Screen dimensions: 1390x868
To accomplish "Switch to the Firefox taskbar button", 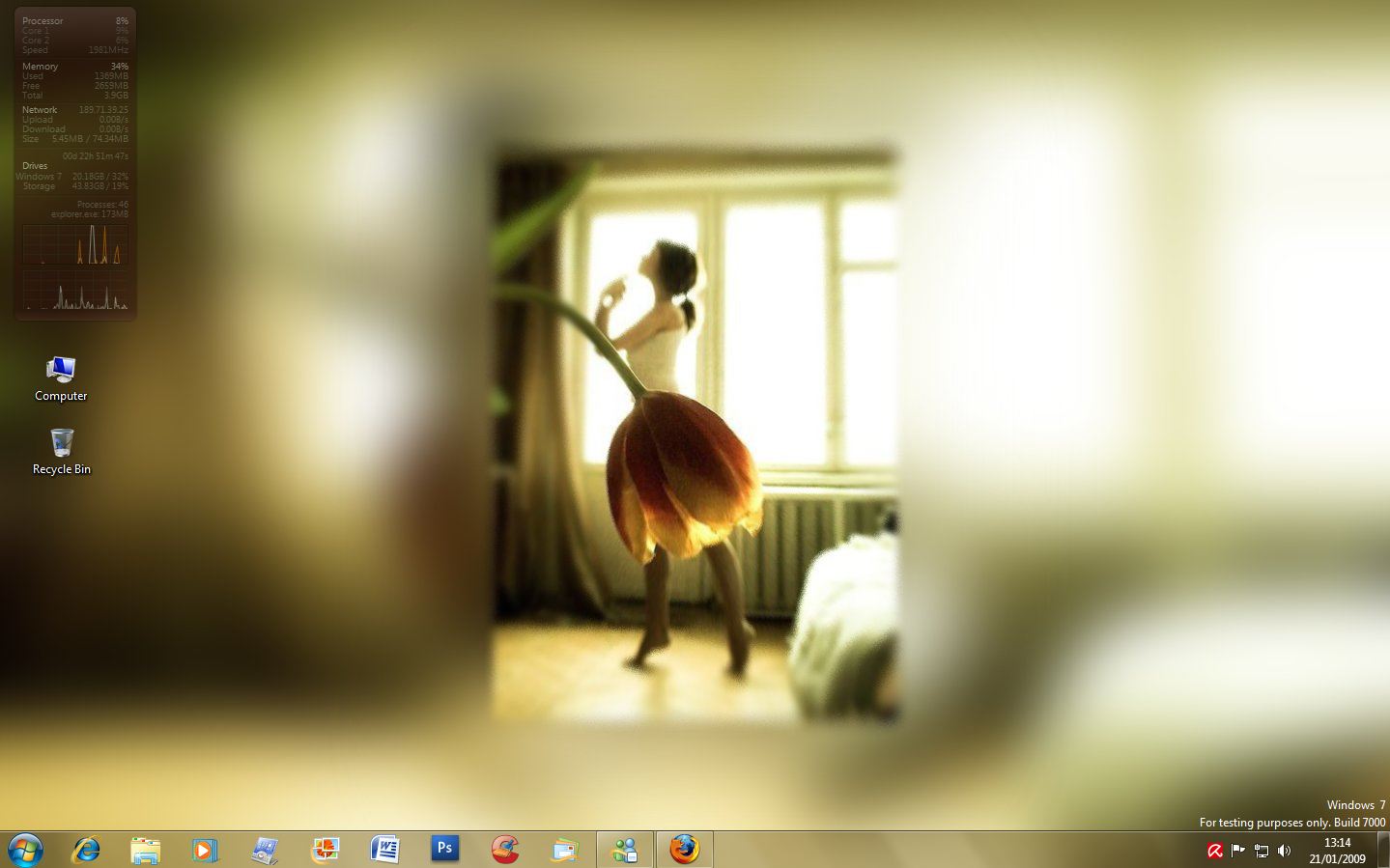I will point(684,850).
